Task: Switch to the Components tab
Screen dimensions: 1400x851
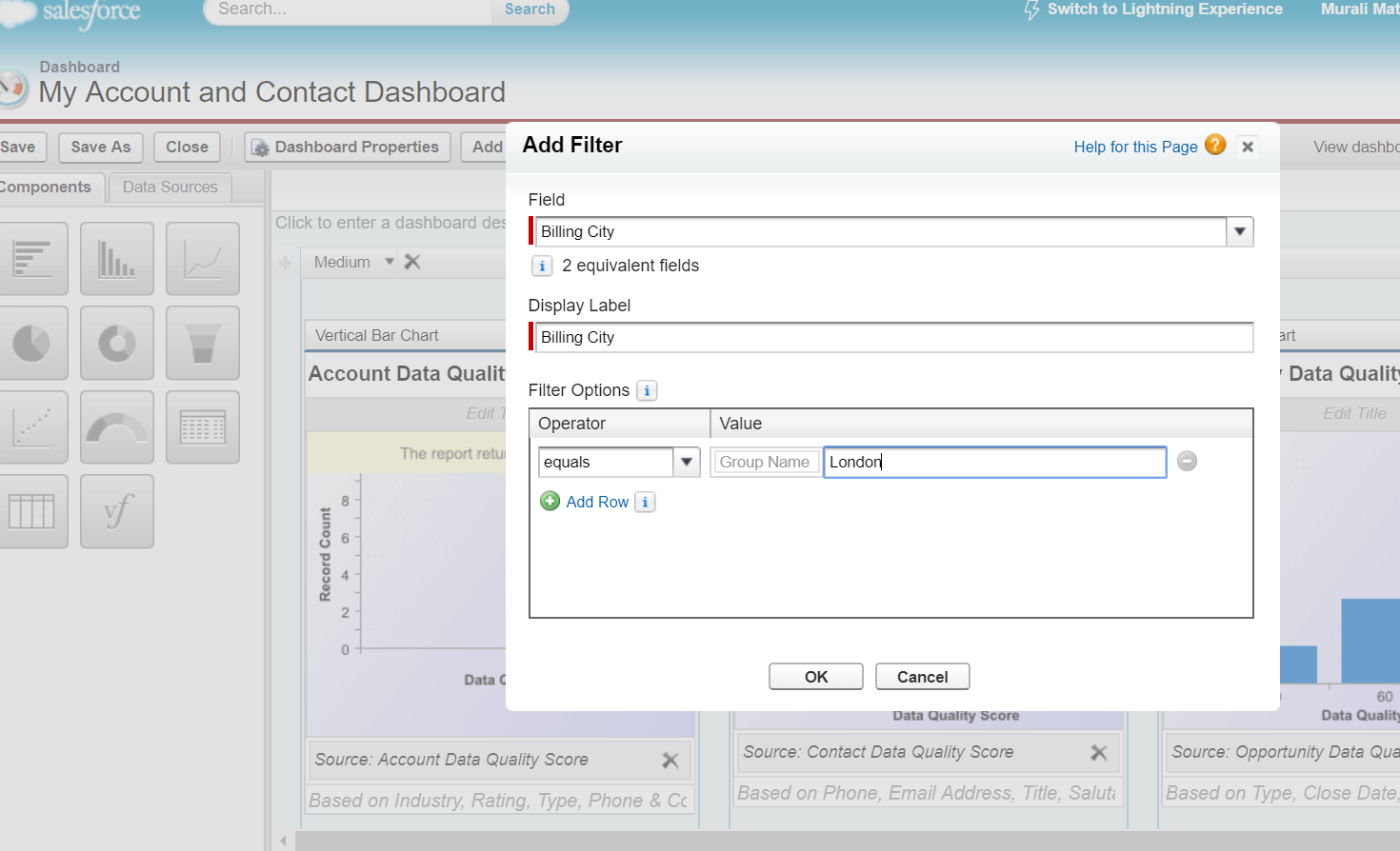Action: [x=46, y=188]
